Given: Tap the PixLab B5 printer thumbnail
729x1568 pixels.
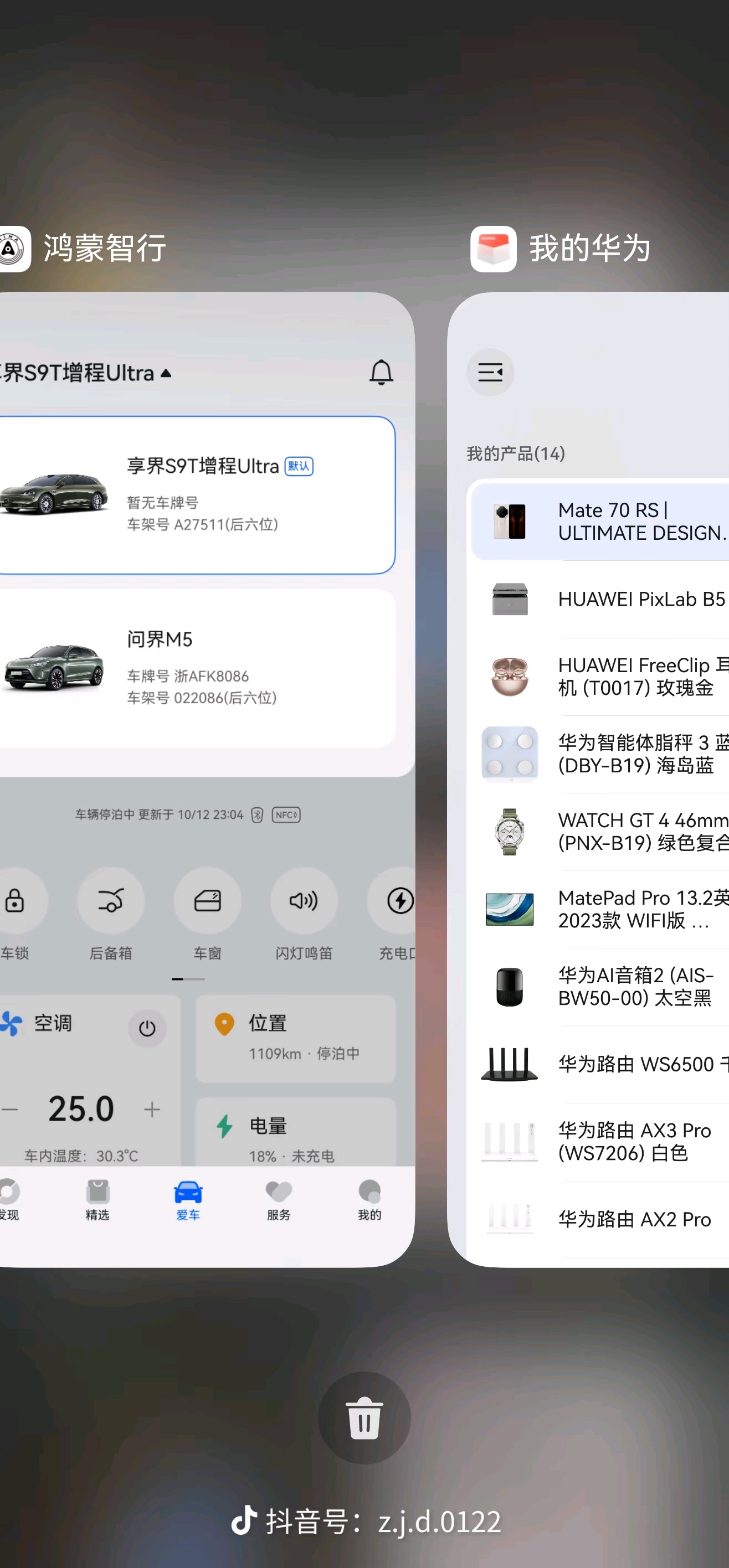Looking at the screenshot, I should click(510, 599).
